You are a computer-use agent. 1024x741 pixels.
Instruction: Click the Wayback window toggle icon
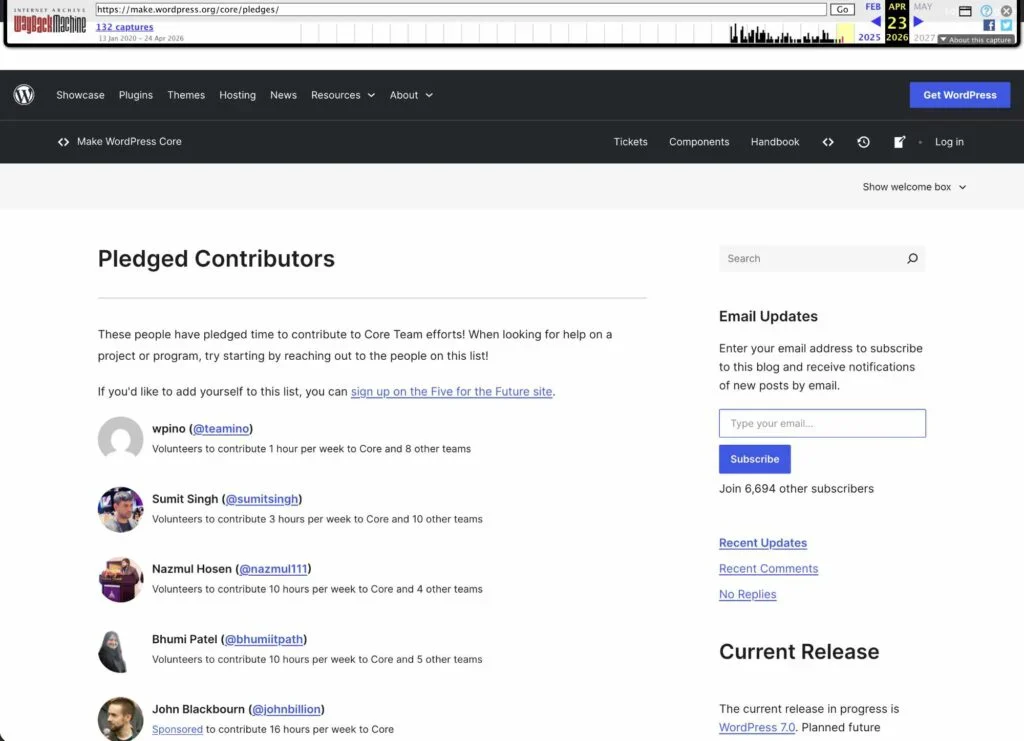pyautogui.click(x=965, y=10)
